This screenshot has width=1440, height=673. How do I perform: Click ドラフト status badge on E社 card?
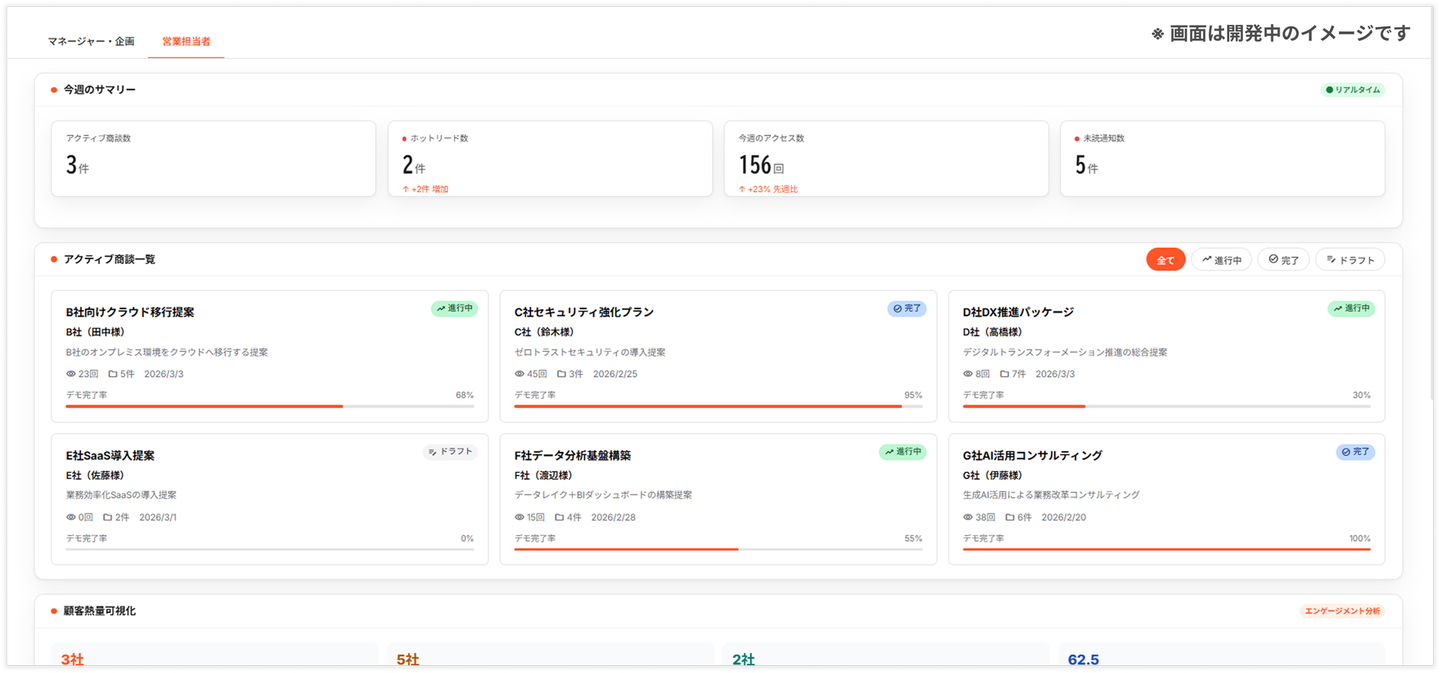pos(450,452)
